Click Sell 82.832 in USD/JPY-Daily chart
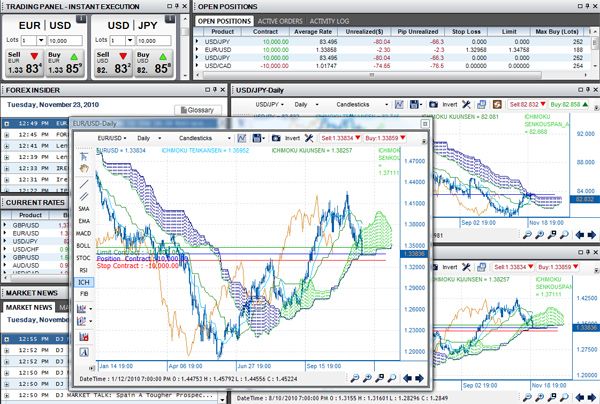Image resolution: width=600 pixels, height=404 pixels. pyautogui.click(x=527, y=104)
